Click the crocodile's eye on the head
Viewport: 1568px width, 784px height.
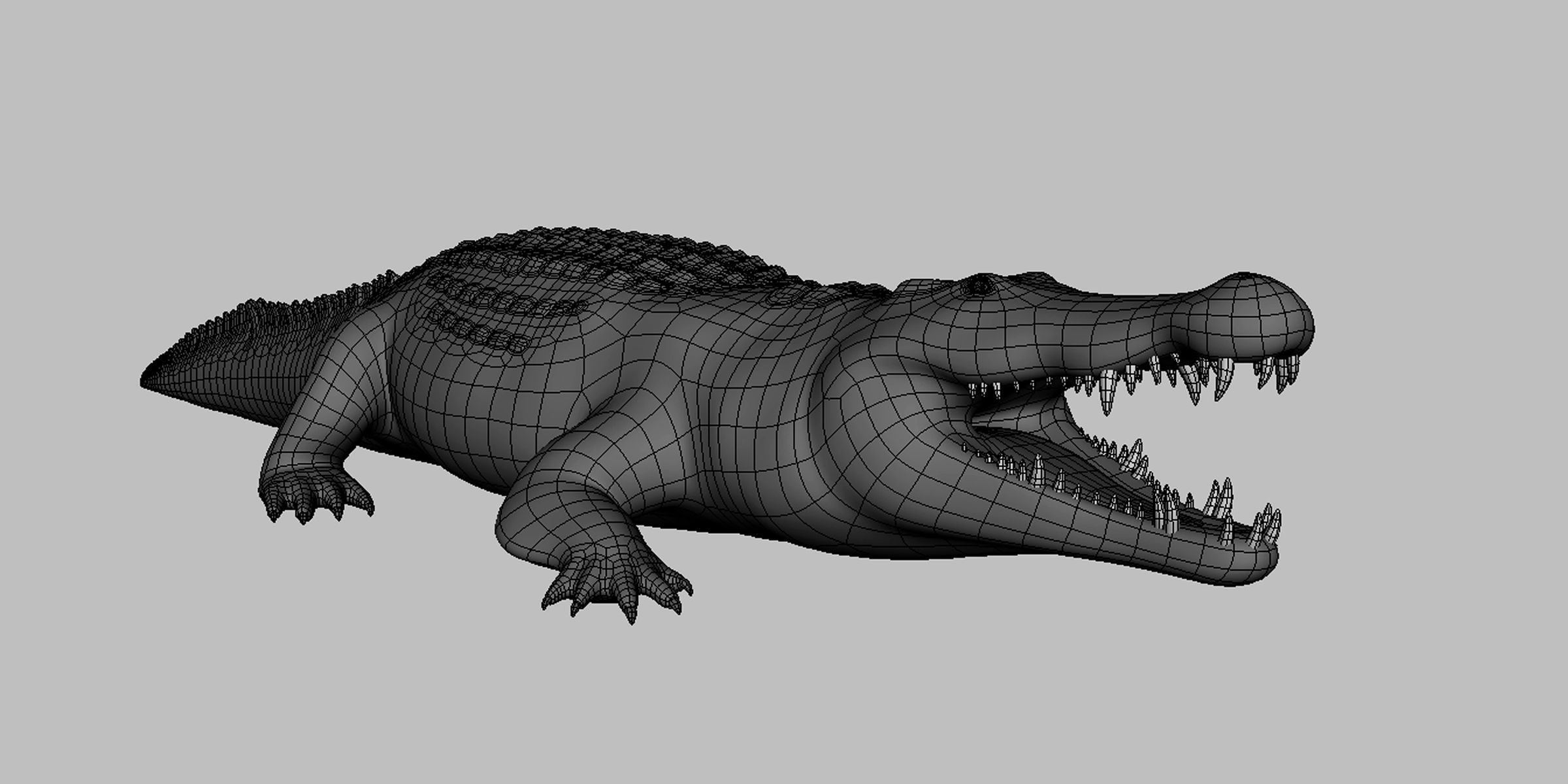(x=981, y=284)
